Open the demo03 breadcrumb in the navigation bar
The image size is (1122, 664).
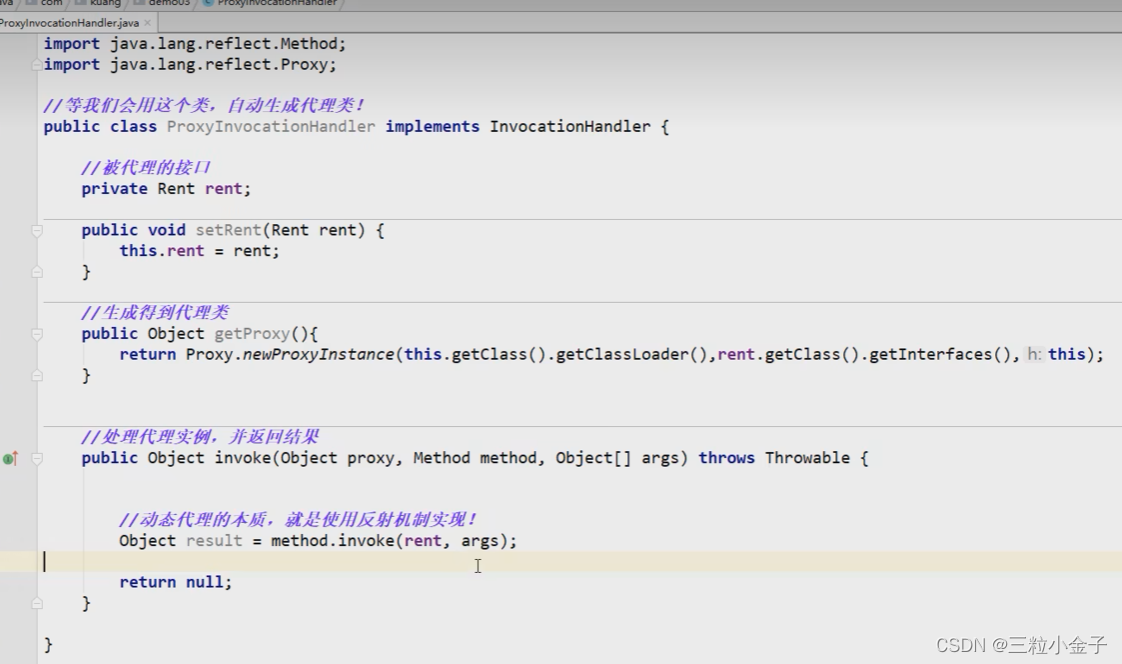[x=162, y=3]
